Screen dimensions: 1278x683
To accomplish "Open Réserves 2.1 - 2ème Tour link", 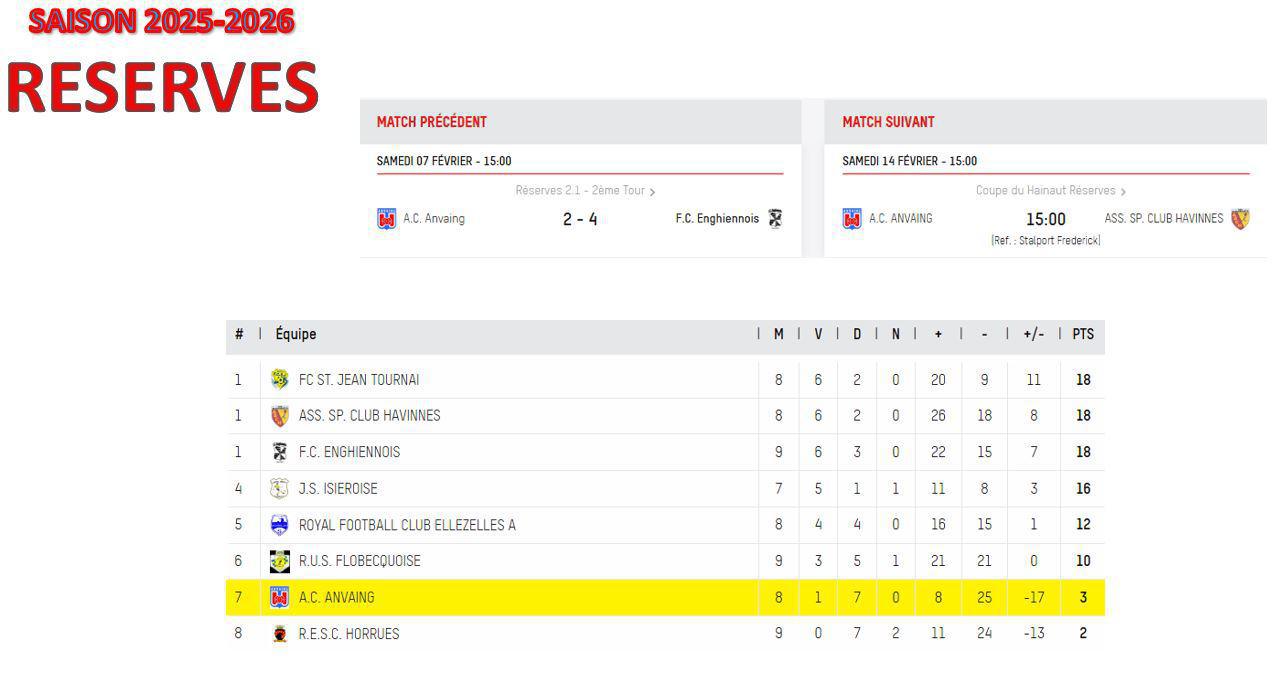I will point(580,191).
